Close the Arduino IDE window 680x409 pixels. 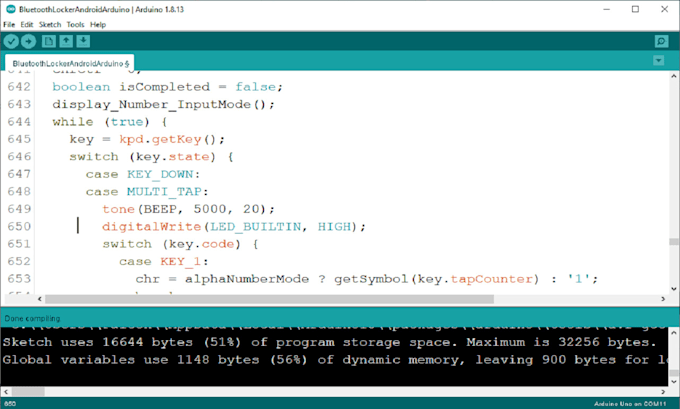(664, 9)
